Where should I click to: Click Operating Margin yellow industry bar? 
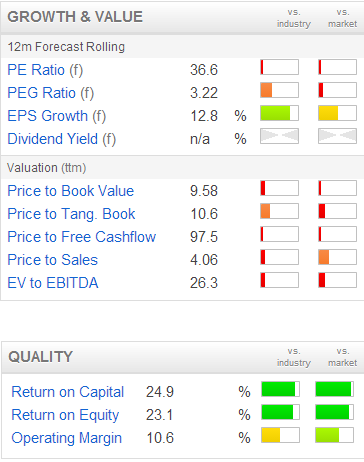[x=280, y=435]
